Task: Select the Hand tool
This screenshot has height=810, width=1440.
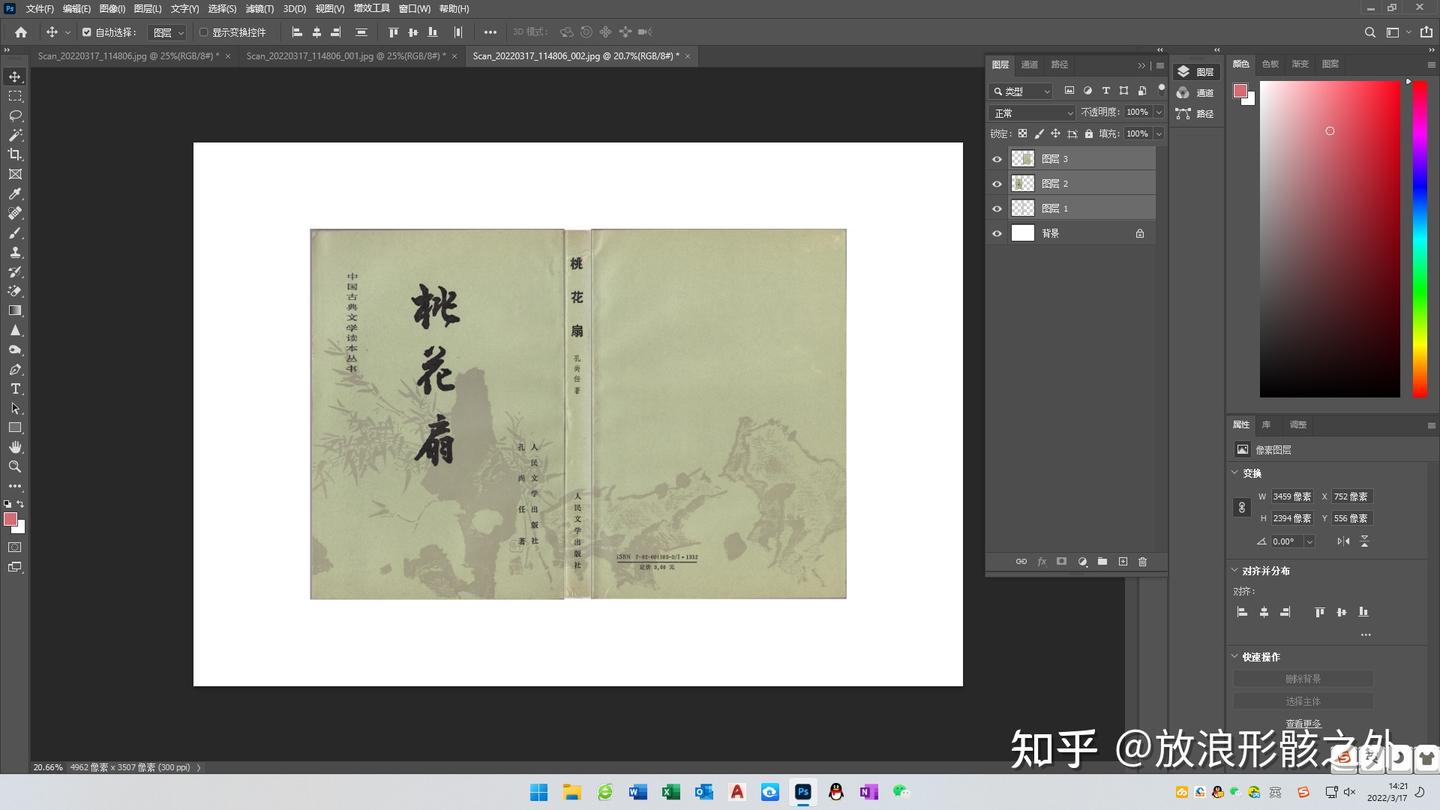Action: tap(15, 447)
